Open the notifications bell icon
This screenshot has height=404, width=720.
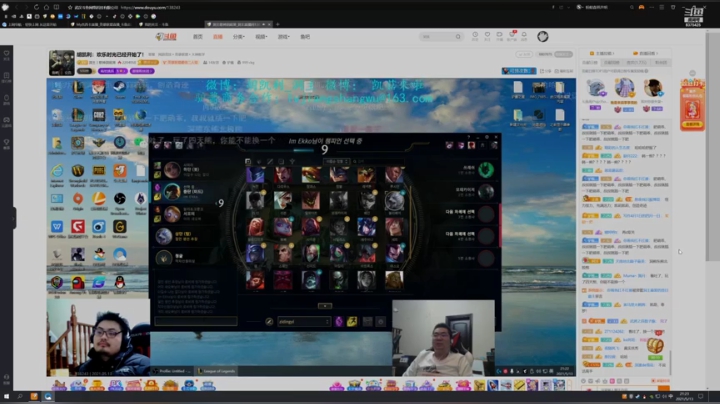click(524, 36)
